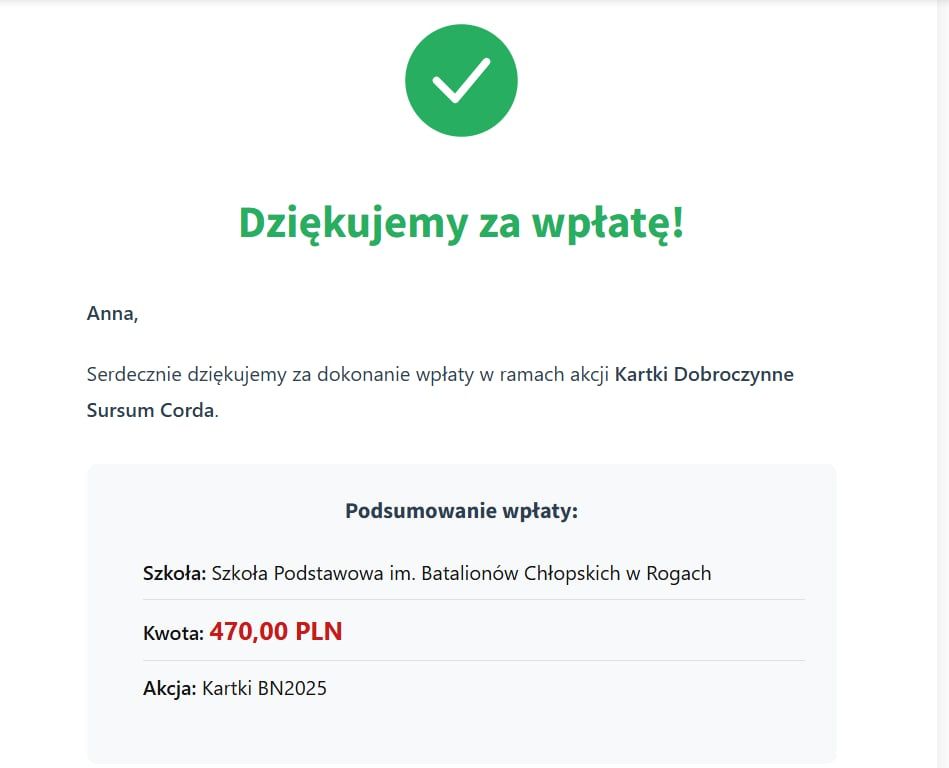Click the "Akcja:" label
949x768 pixels.
point(169,688)
